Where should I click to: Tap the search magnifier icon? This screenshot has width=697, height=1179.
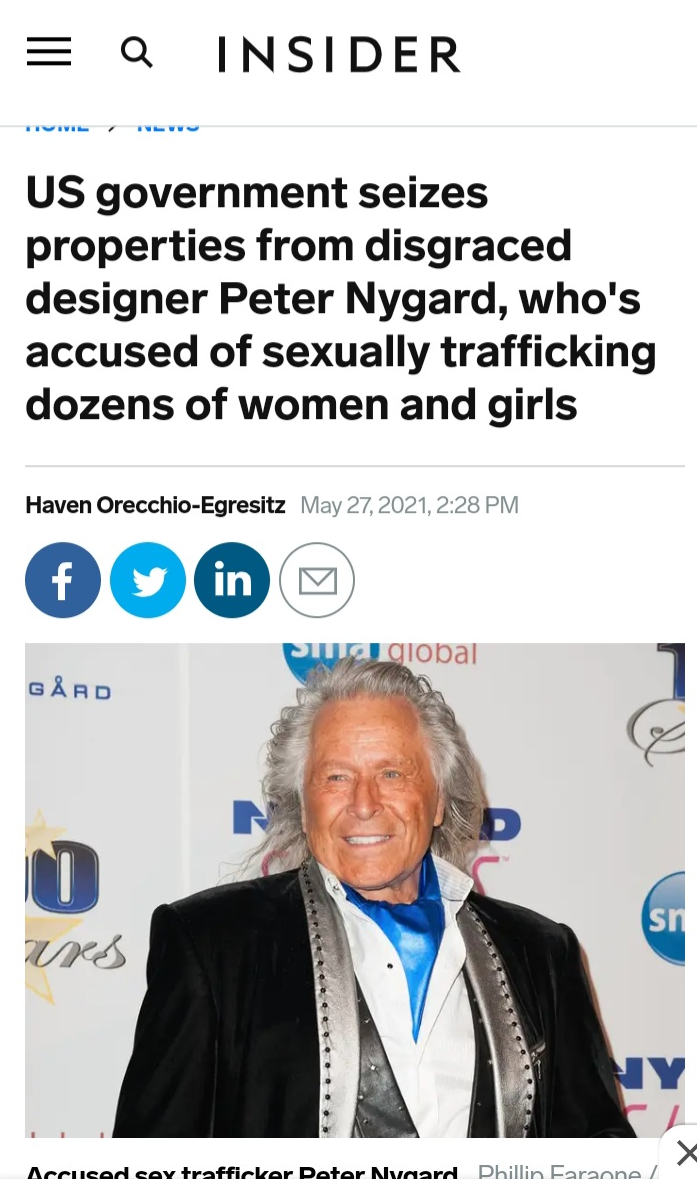137,53
